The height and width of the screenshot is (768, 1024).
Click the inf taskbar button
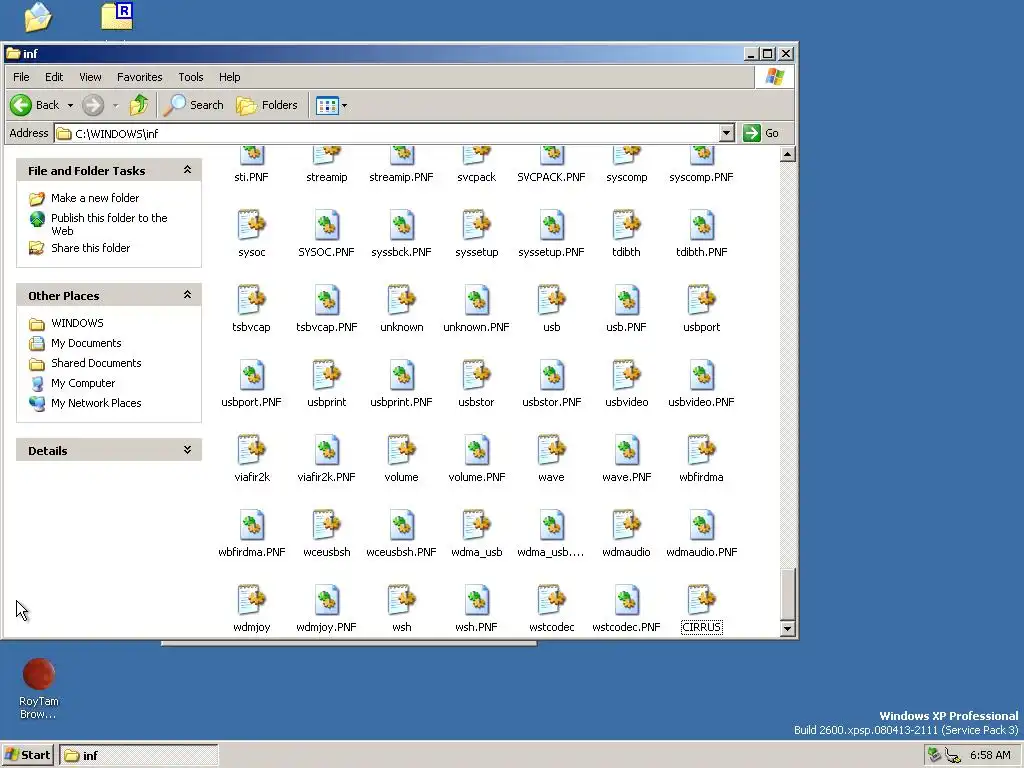(x=138, y=756)
